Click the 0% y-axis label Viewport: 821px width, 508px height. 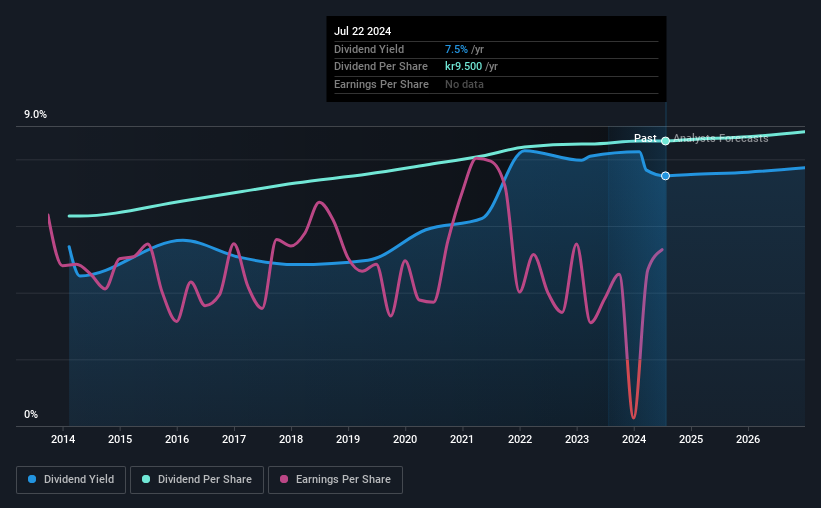tap(31, 415)
